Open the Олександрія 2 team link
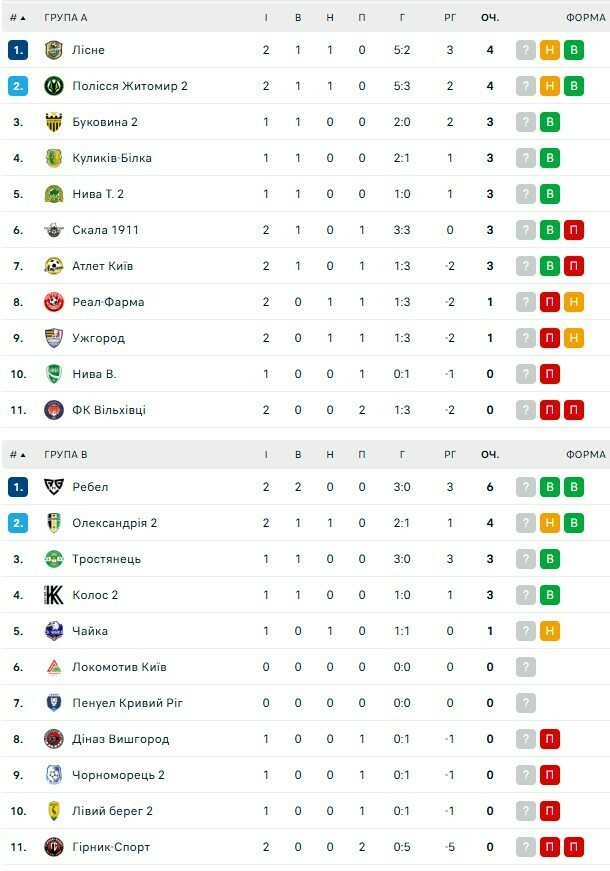 (115, 523)
